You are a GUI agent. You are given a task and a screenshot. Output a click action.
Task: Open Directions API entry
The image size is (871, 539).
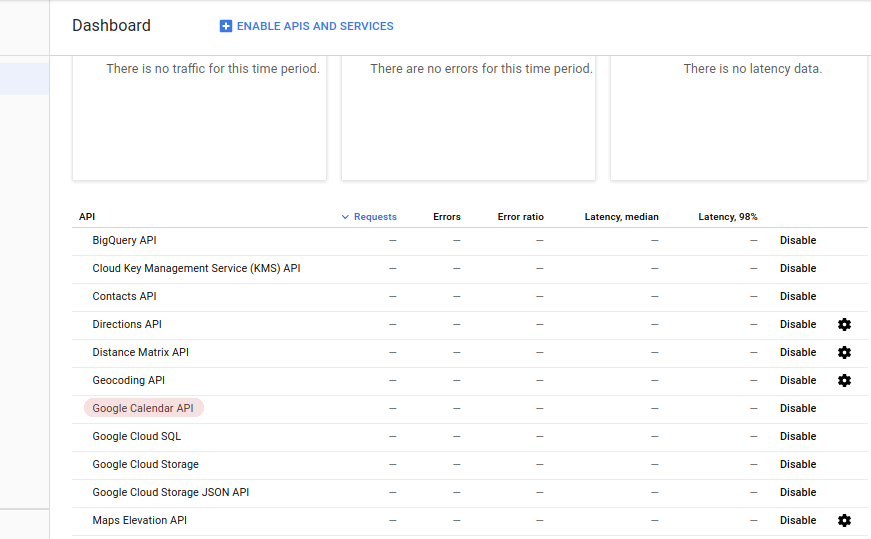[x=127, y=325]
